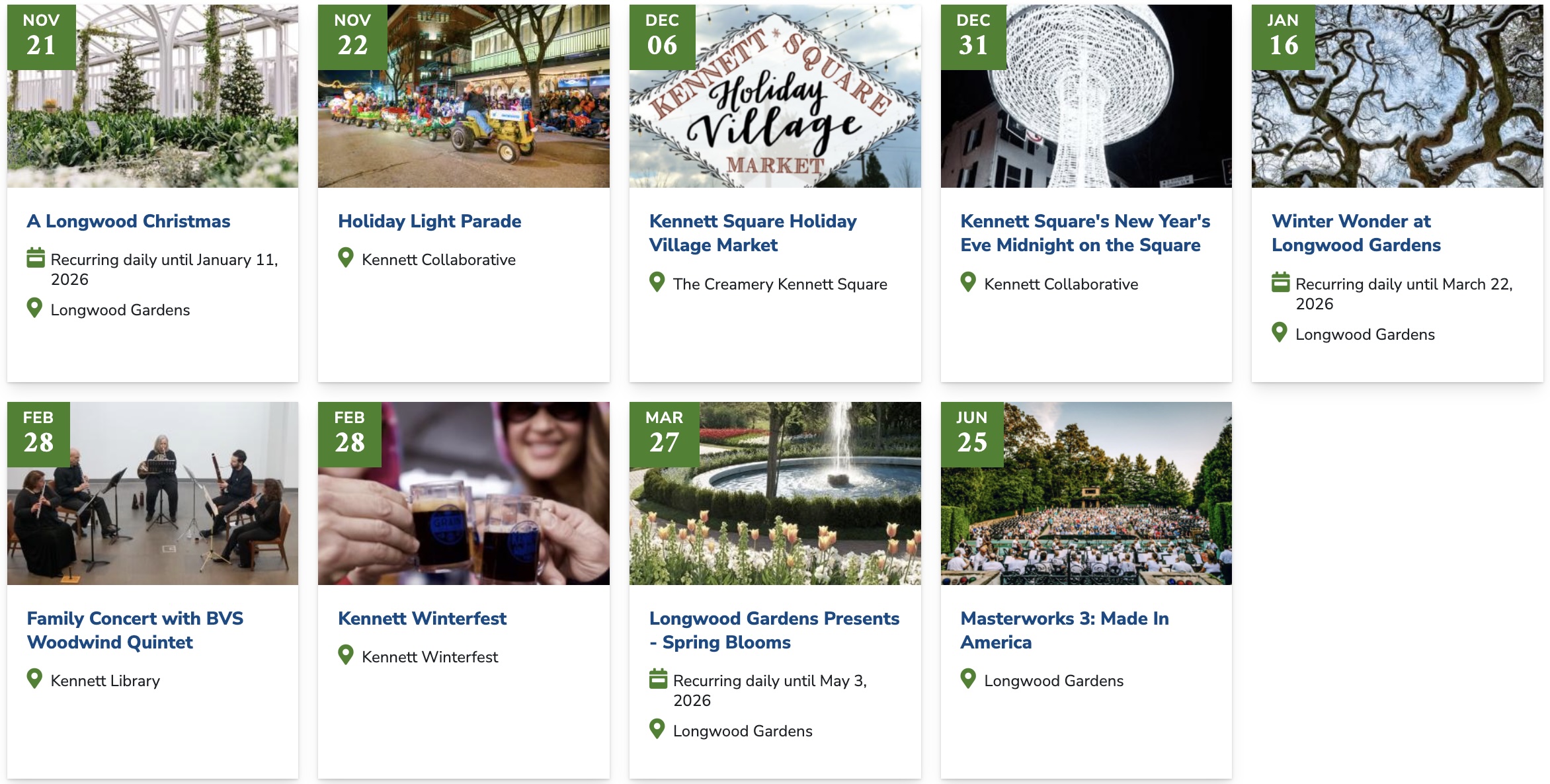Open the A Longwood Christmas event link
Screen dimensions: 1550x784
(x=128, y=221)
